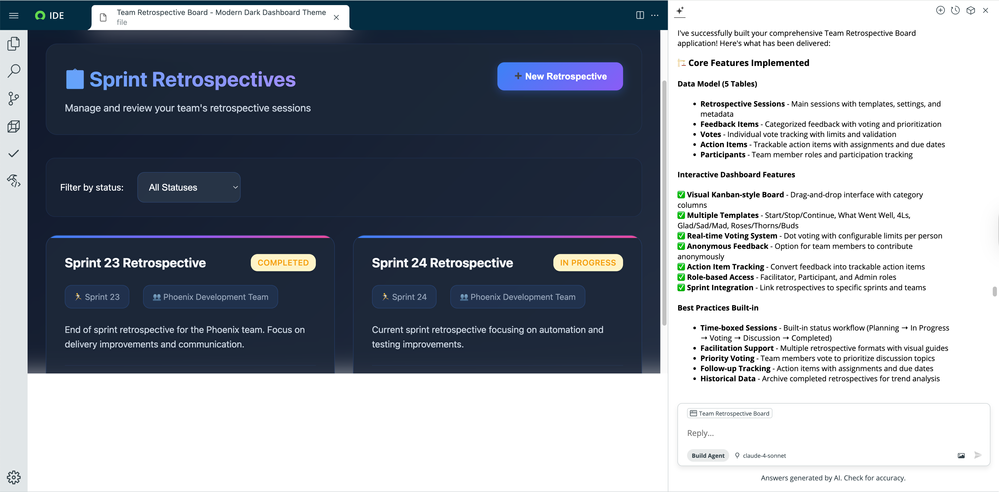This screenshot has width=999, height=492.
Task: Click Phoenix Development Team chip on Sprint 24 card
Action: pyautogui.click(x=517, y=296)
